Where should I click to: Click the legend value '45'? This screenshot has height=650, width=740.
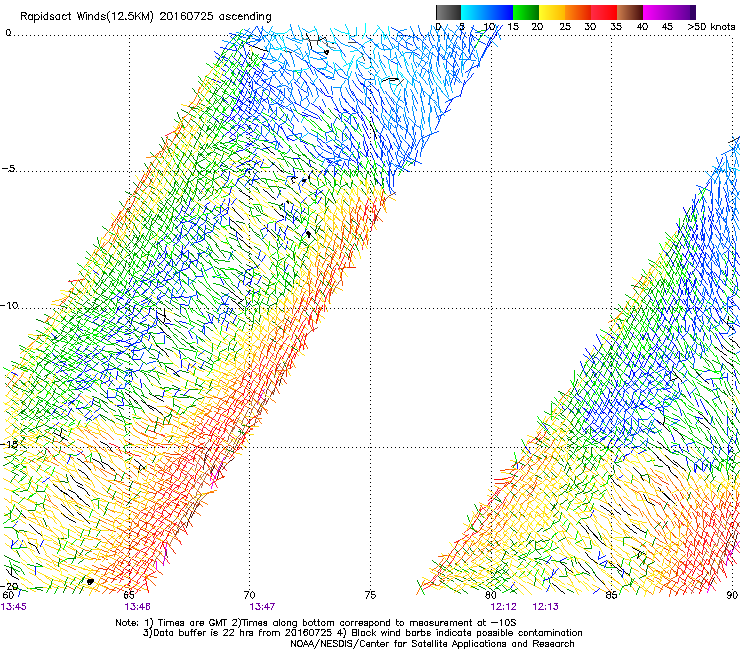(667, 27)
